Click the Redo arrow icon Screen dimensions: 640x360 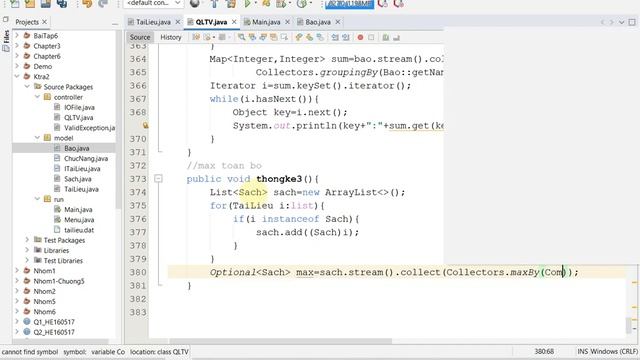(103, 4)
